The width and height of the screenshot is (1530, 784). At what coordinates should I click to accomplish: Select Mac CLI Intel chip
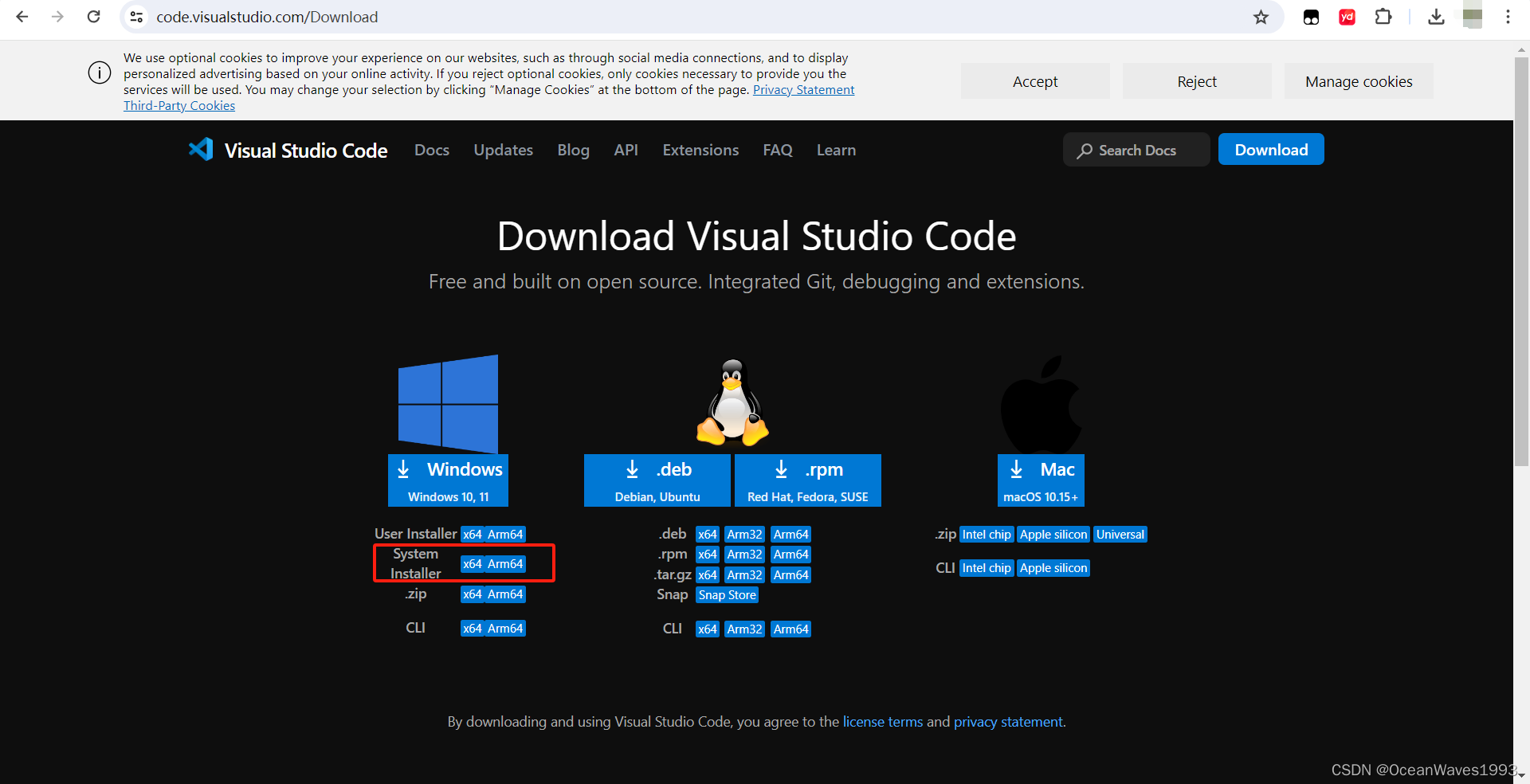coord(987,568)
